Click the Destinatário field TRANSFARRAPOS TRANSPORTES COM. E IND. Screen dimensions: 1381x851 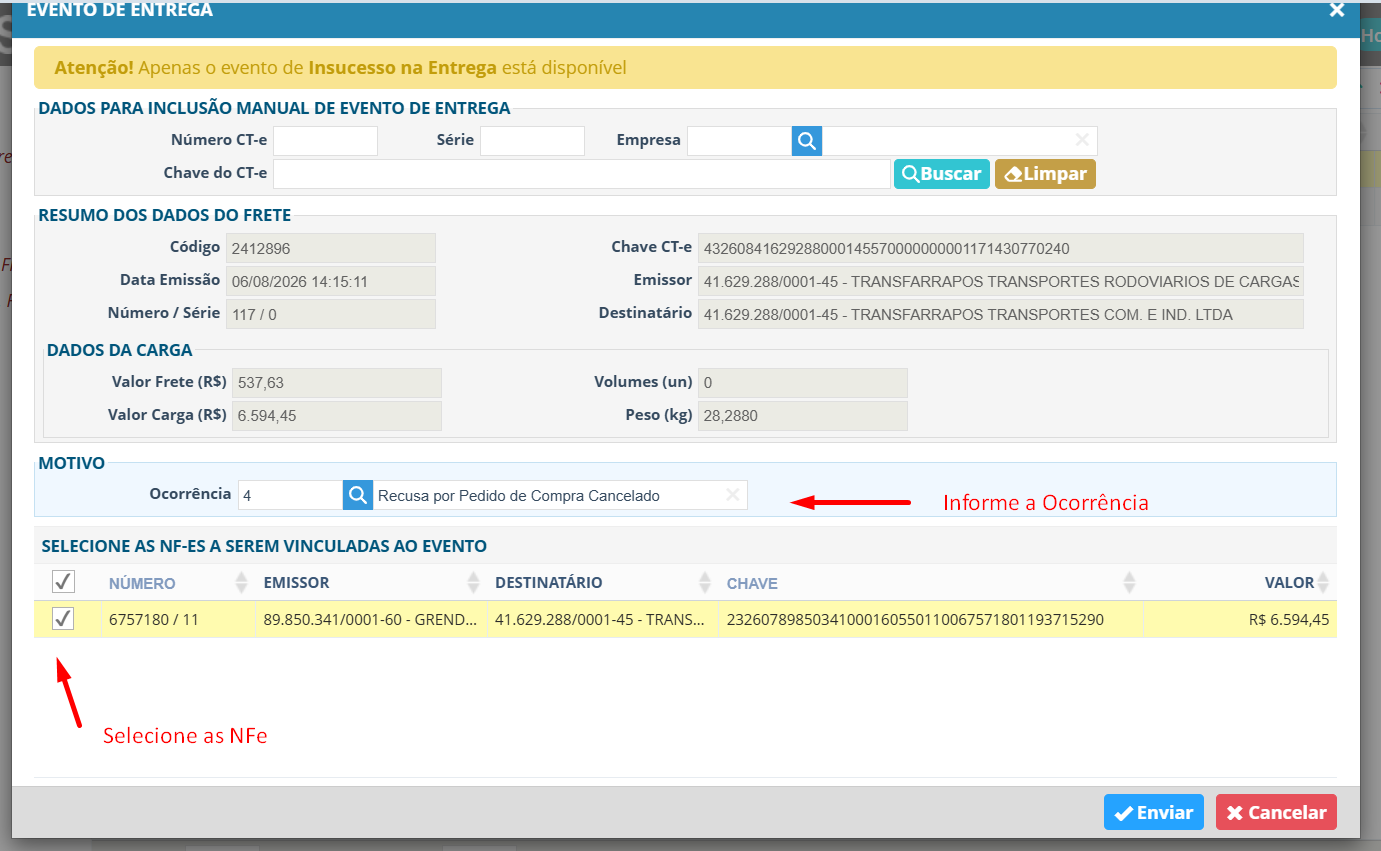coord(1001,314)
